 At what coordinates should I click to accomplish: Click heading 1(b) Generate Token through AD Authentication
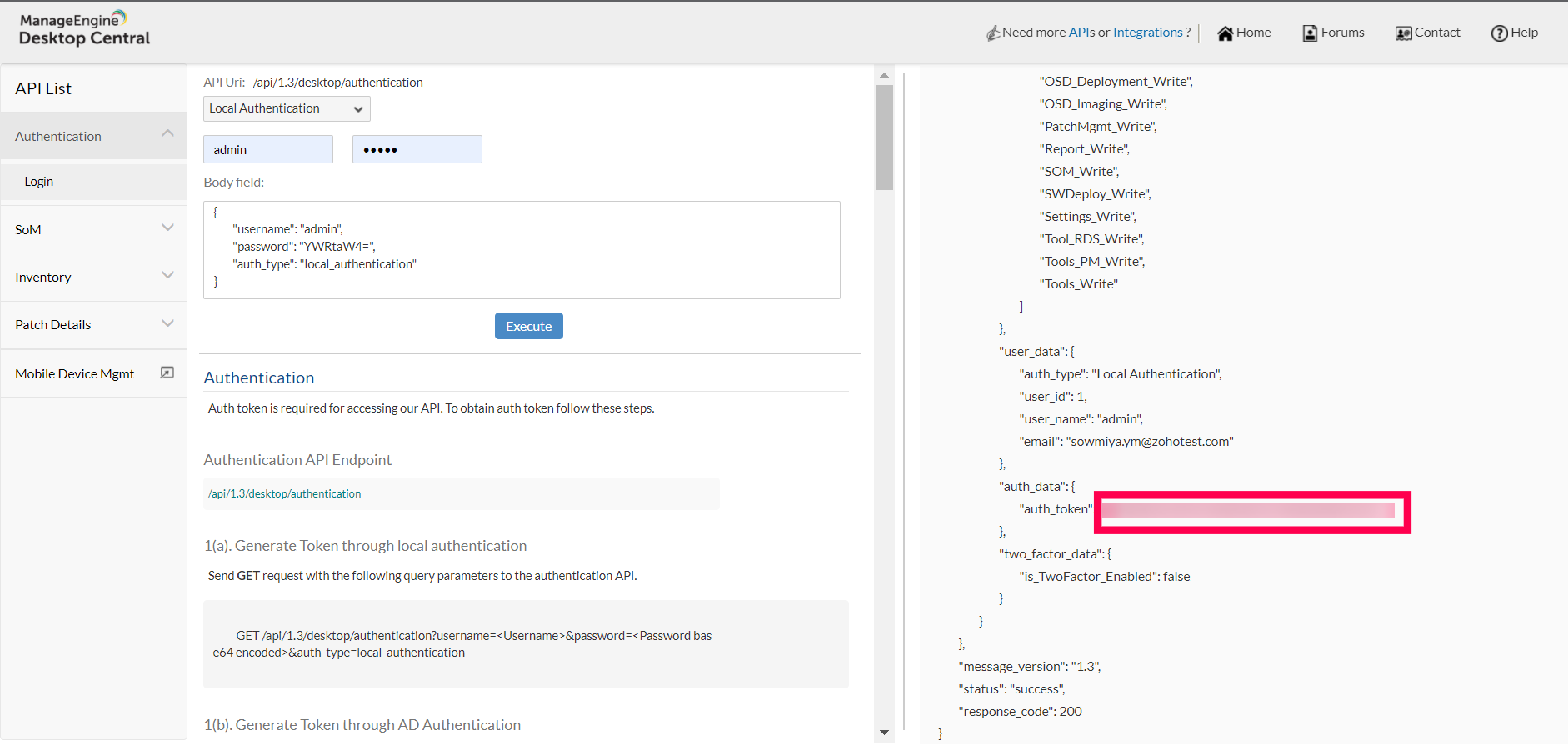tap(362, 725)
